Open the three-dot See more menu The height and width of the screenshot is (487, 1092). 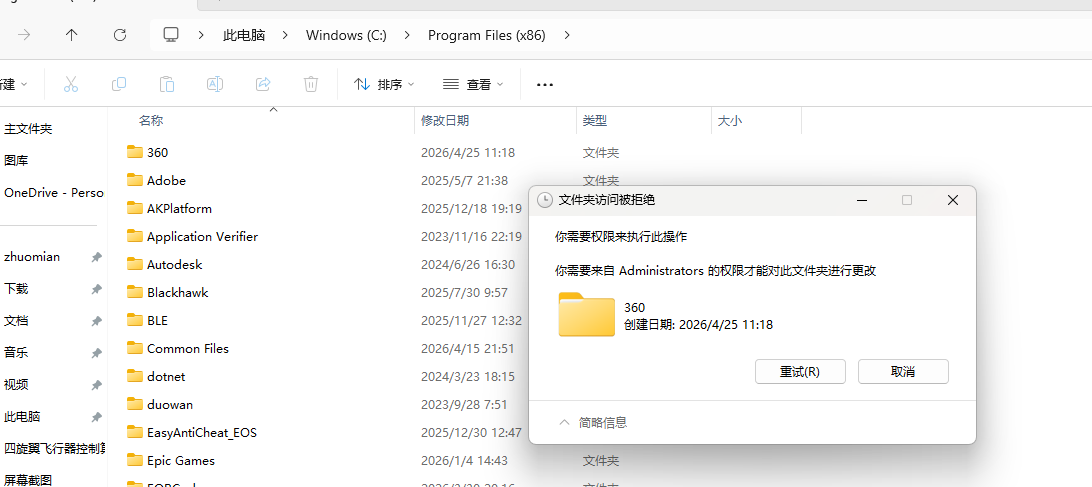[545, 85]
